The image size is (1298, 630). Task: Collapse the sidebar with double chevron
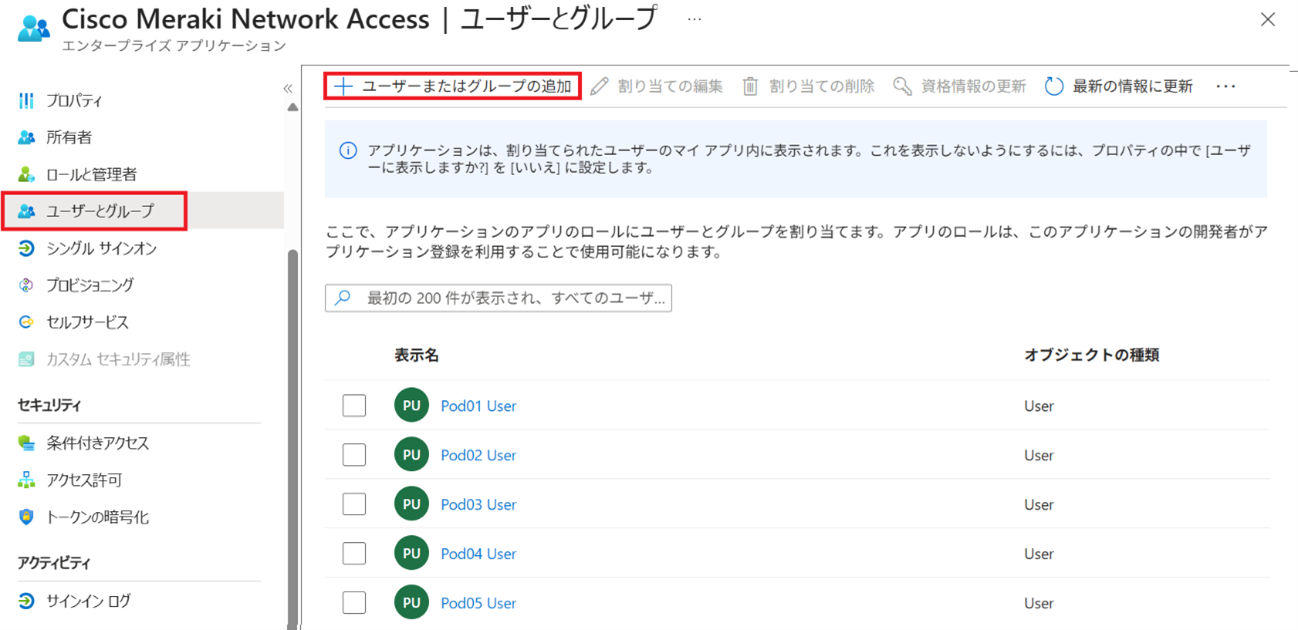288,88
